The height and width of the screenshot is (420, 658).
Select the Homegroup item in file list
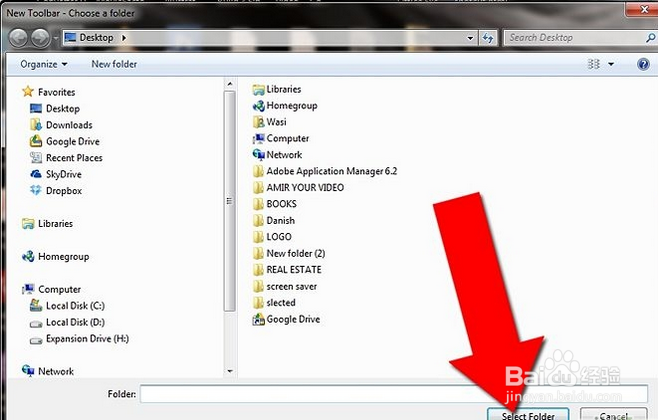[x=285, y=106]
